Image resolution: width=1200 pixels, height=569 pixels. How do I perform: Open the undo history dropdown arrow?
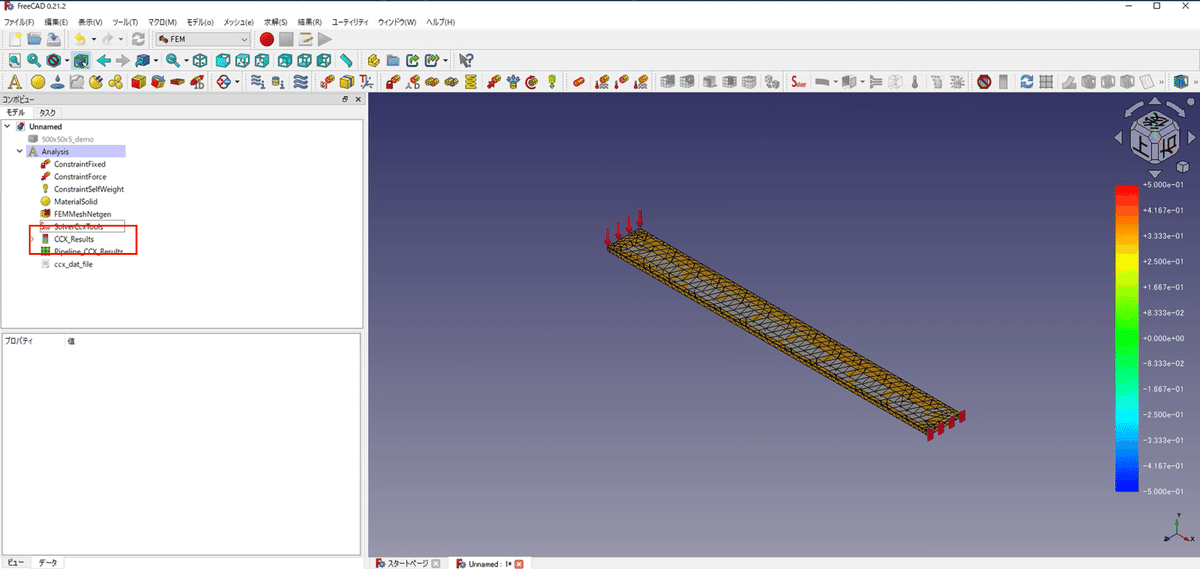point(93,39)
